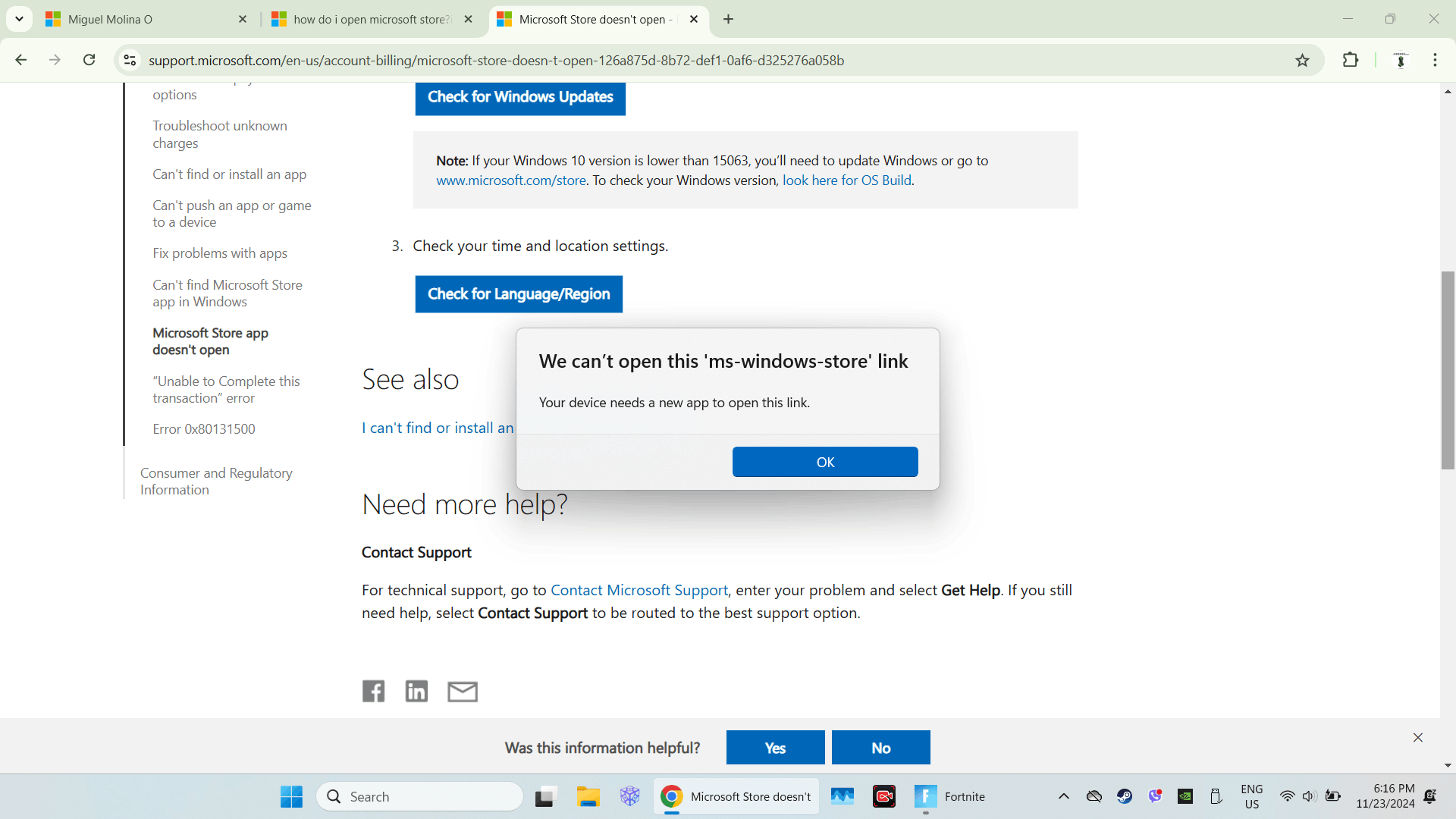Open the tab search dropdown arrow
The height and width of the screenshot is (819, 1456).
(x=19, y=19)
